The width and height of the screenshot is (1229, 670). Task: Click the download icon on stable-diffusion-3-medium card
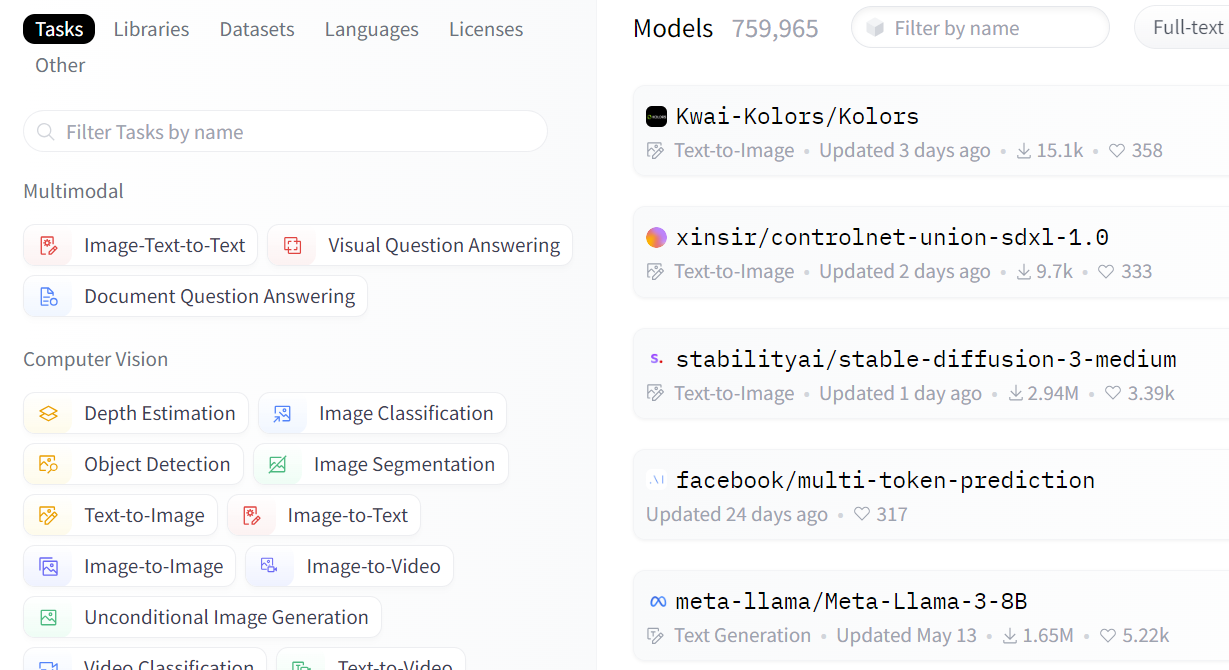(1015, 394)
